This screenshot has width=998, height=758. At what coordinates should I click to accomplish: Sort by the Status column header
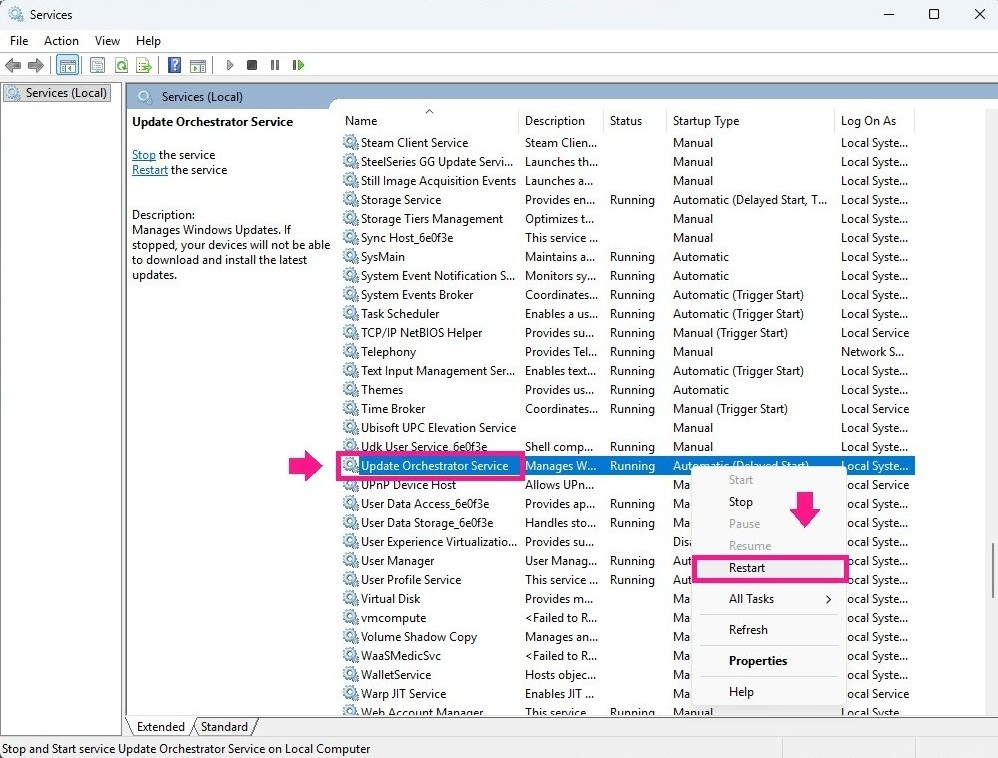635,120
